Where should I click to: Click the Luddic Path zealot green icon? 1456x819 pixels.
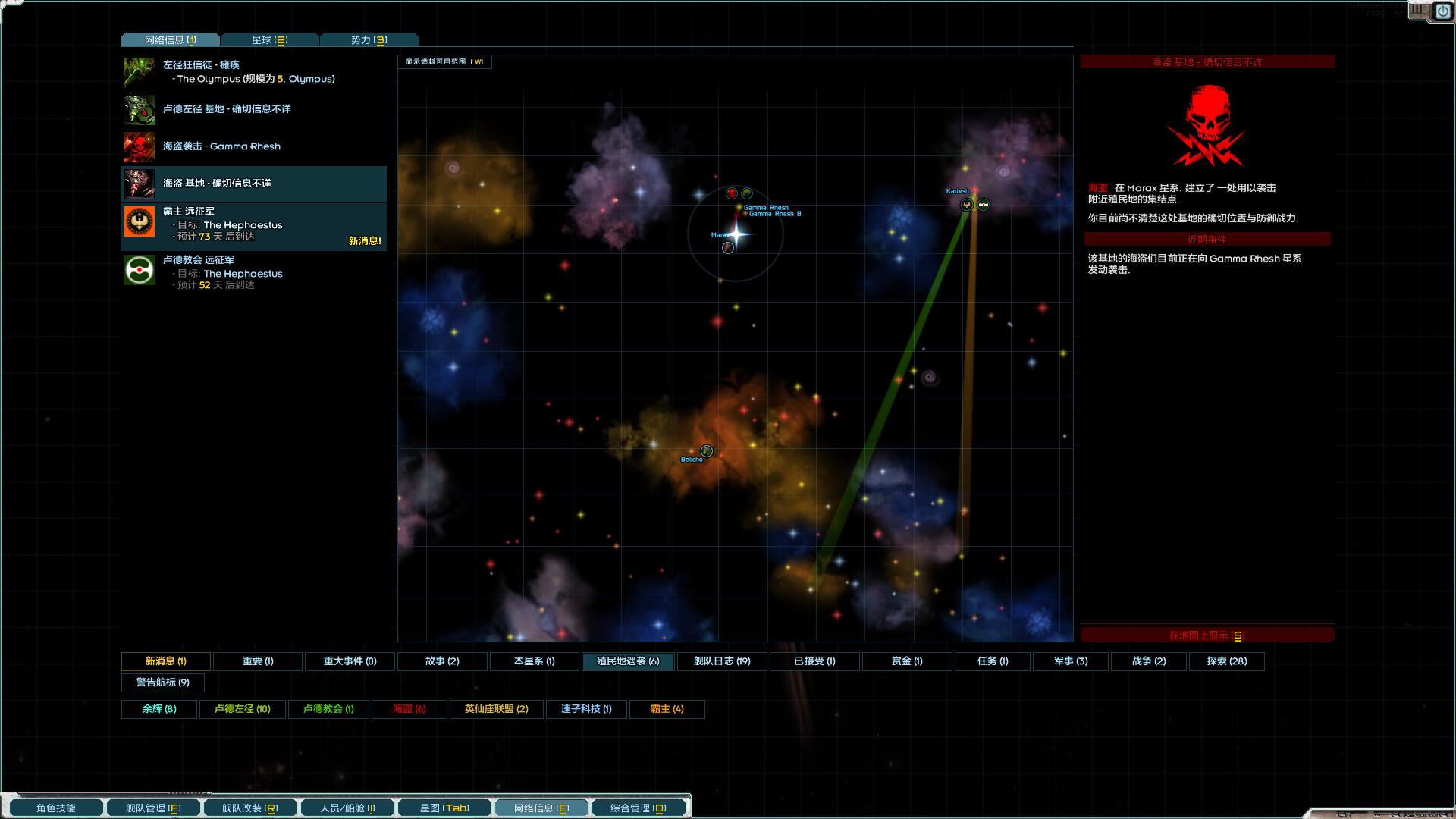coord(140,73)
